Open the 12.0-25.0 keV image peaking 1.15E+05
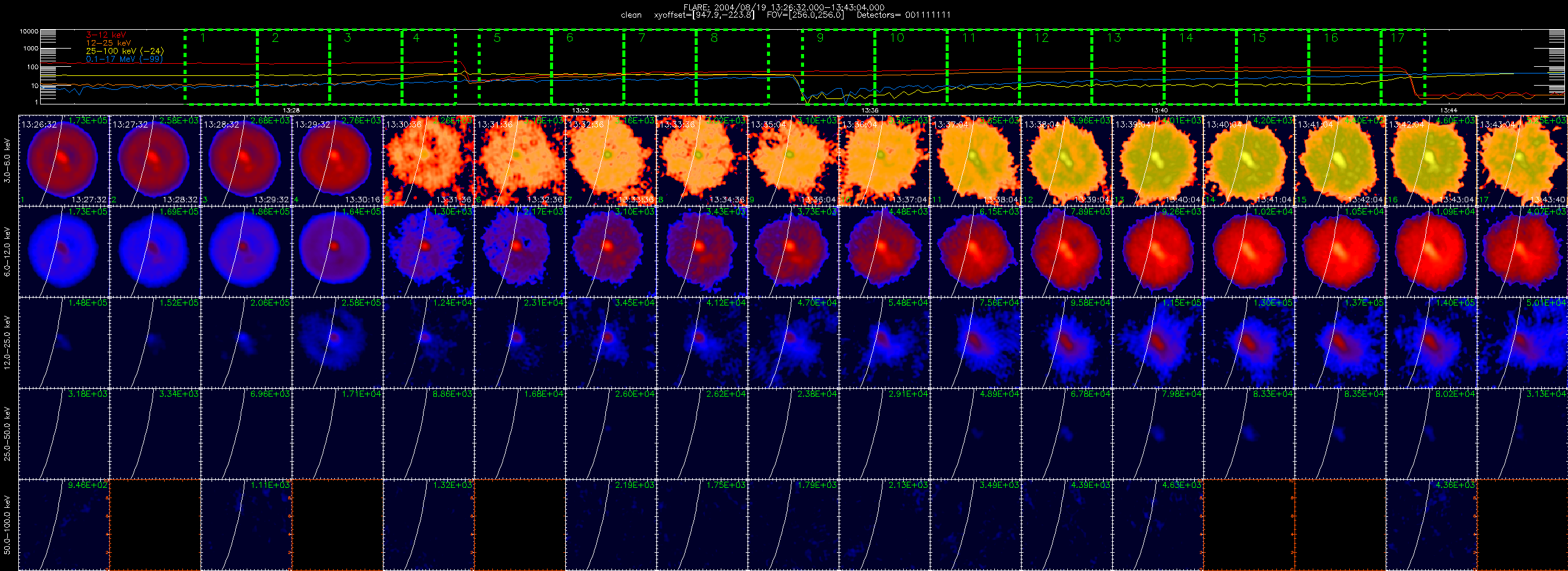This screenshot has height=571, width=1568. 1158,343
